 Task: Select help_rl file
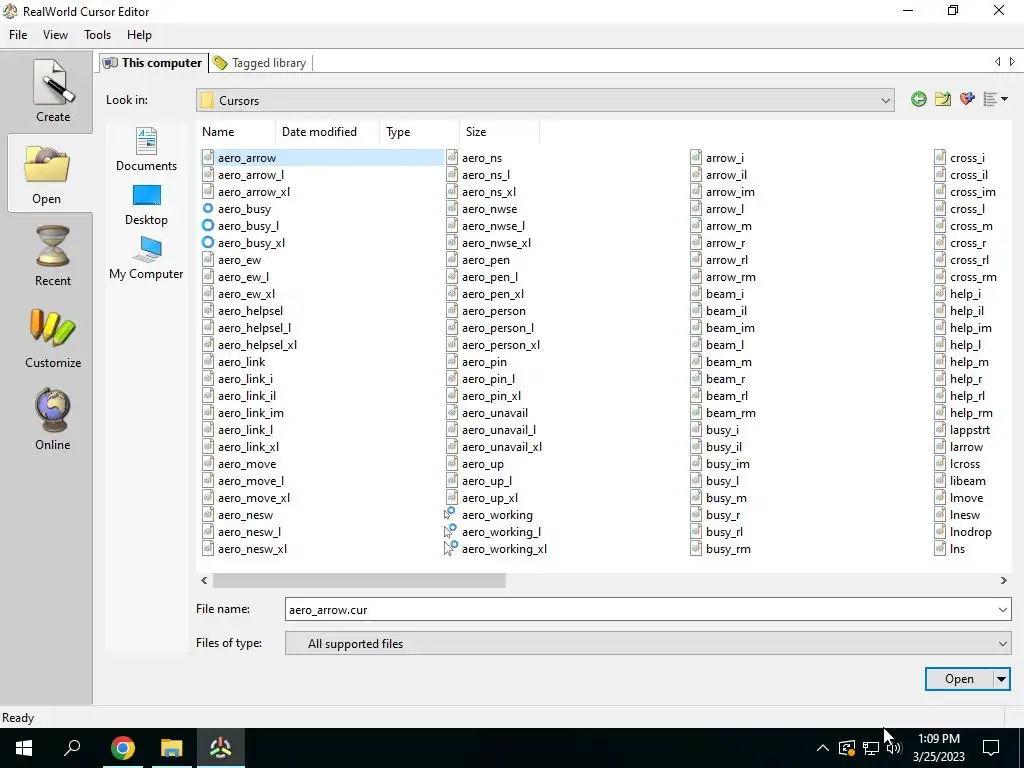[960, 396]
